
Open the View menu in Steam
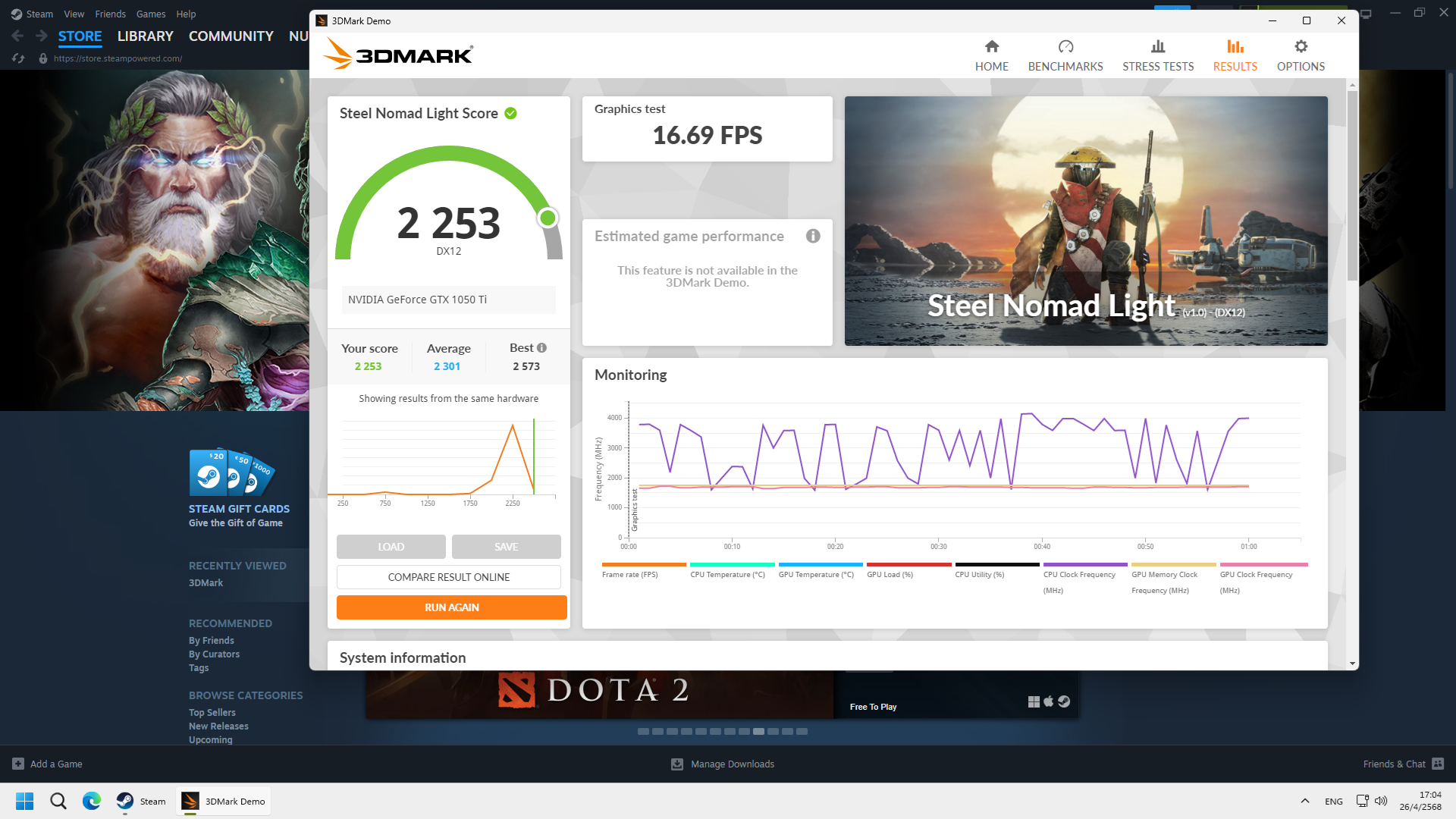(74, 14)
